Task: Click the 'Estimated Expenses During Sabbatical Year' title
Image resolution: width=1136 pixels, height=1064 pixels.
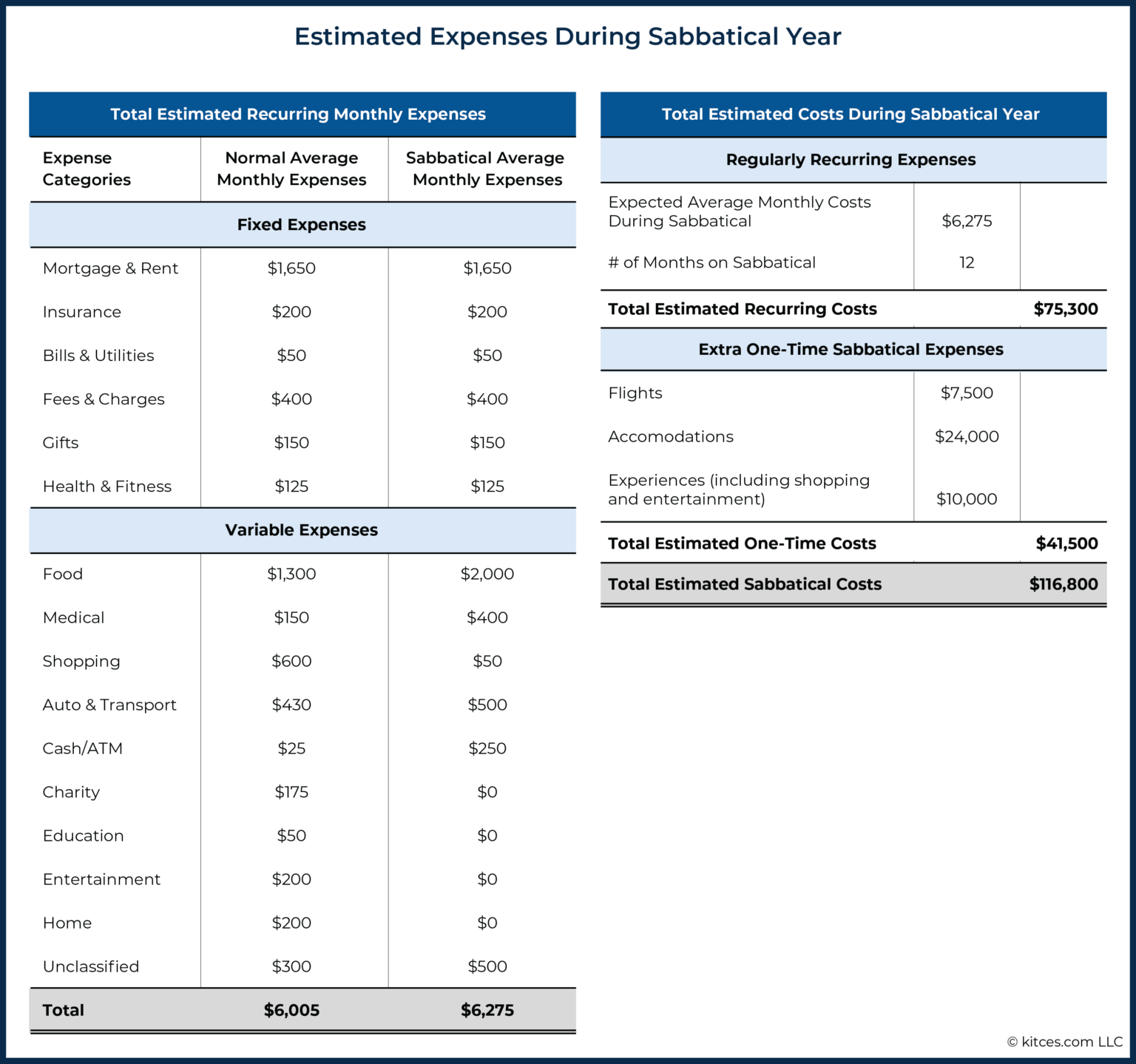Action: (x=567, y=36)
